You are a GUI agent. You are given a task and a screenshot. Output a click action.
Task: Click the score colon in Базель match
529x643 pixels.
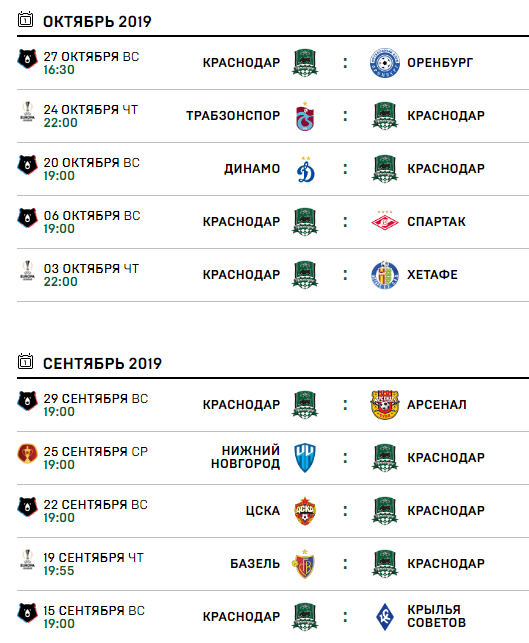pyautogui.click(x=345, y=564)
